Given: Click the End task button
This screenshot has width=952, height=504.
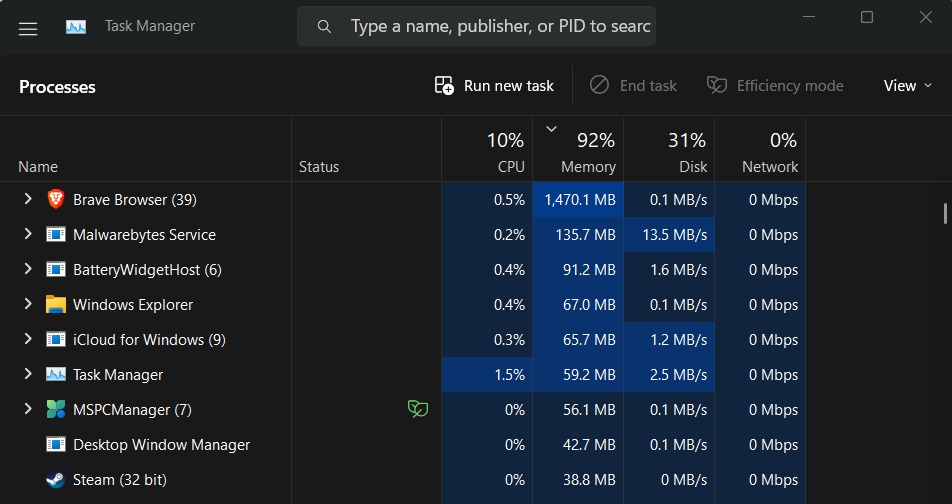Looking at the screenshot, I should click(633, 86).
